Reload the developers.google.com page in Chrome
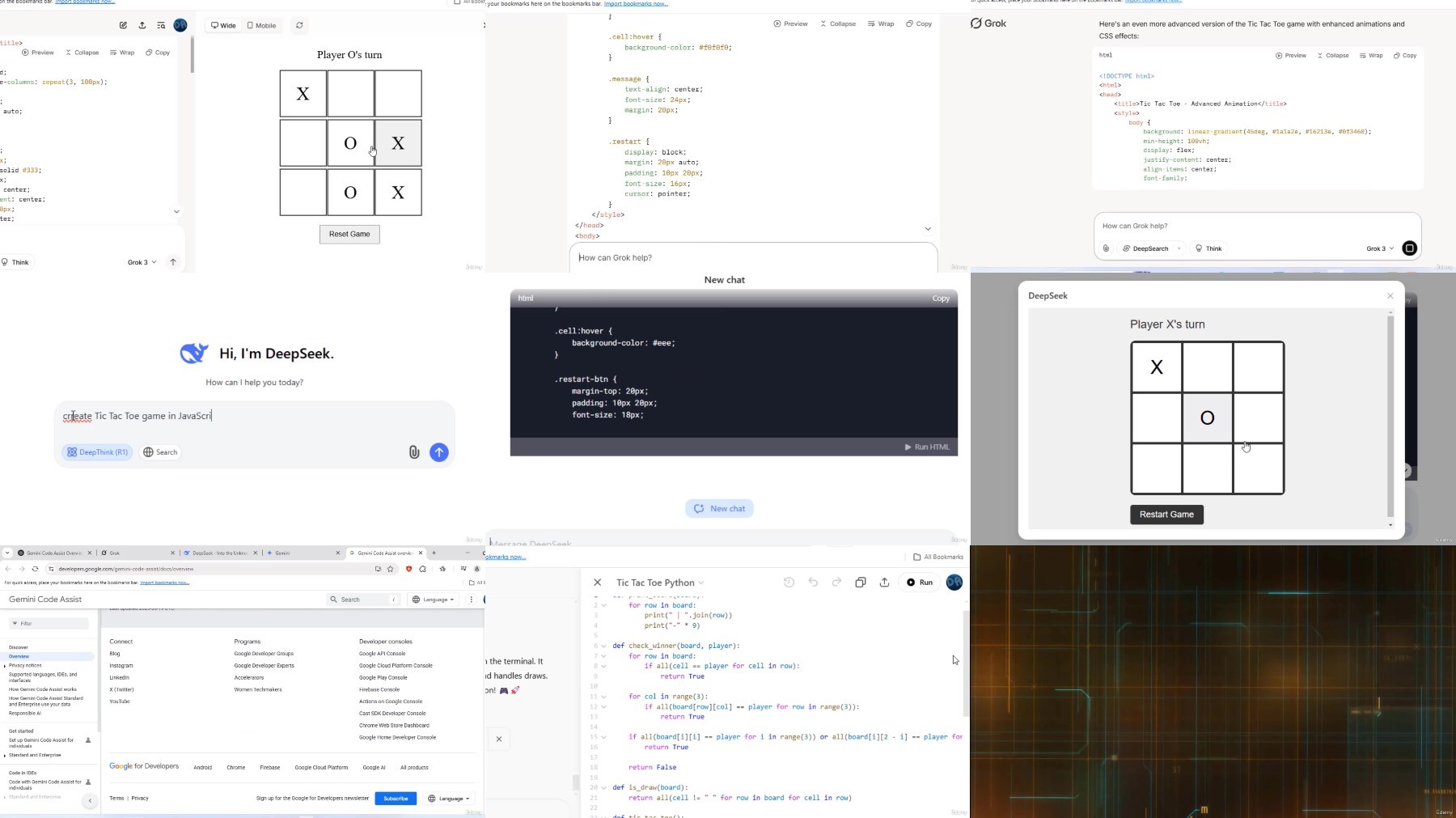Viewport: 1456px width, 818px height. pos(36,569)
